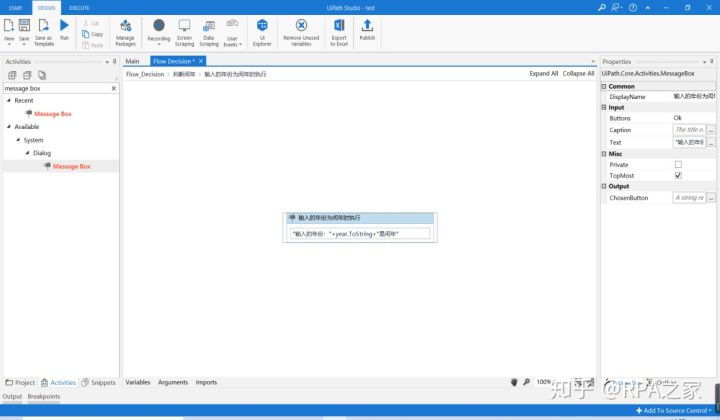Open the Snippets panel tab

point(99,382)
